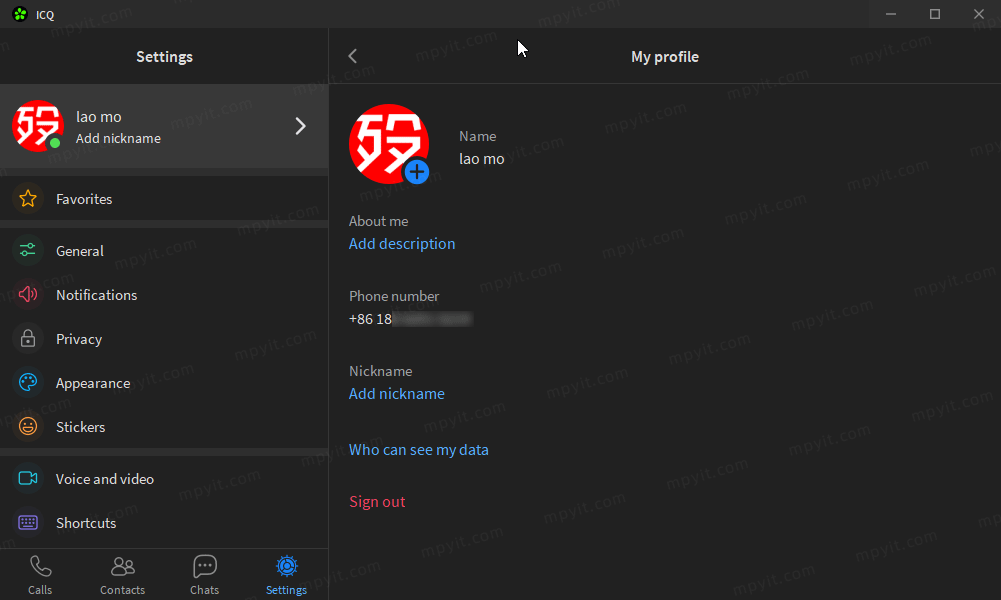Viewport: 1001px width, 600px height.
Task: Open General settings label
Action: coord(80,251)
